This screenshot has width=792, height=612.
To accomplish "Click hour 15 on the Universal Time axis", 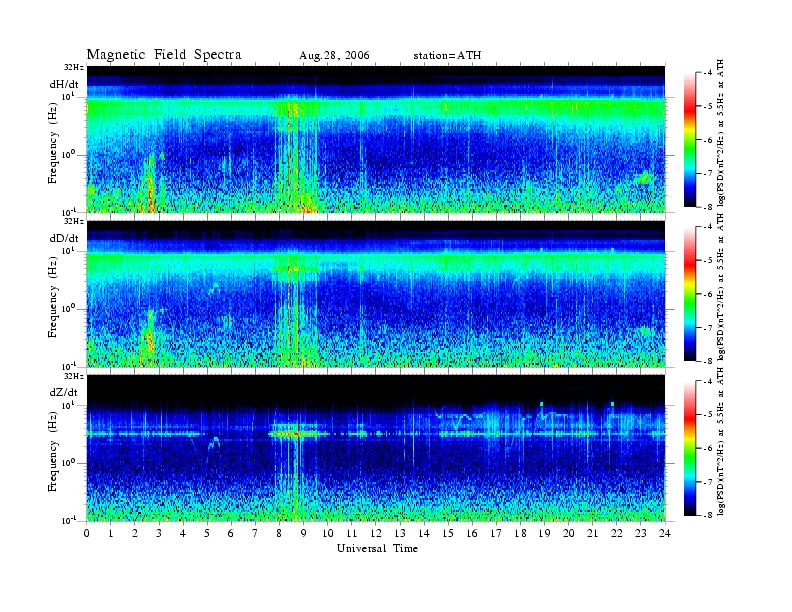I will point(448,533).
